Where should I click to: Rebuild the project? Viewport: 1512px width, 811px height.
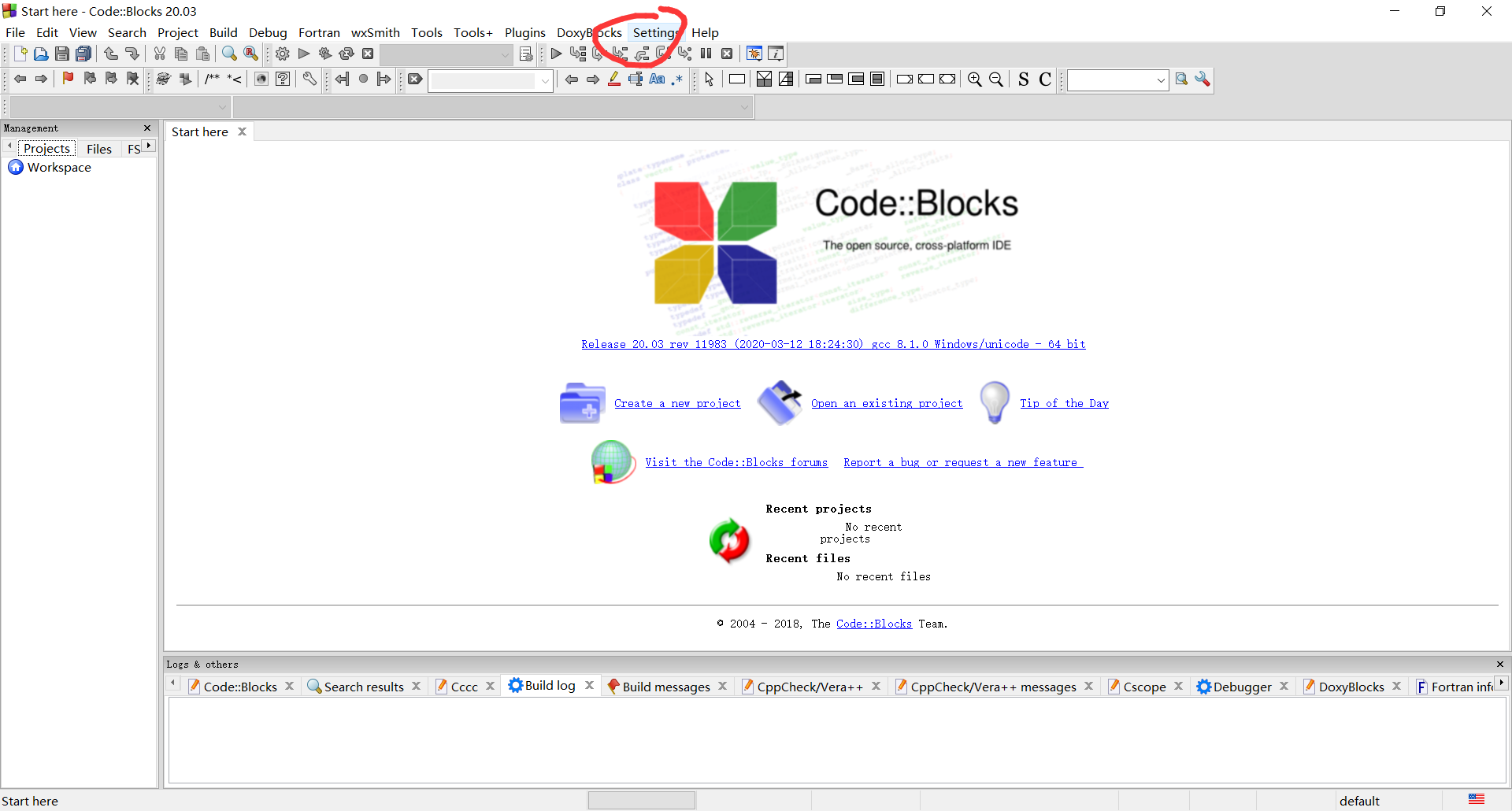(346, 54)
